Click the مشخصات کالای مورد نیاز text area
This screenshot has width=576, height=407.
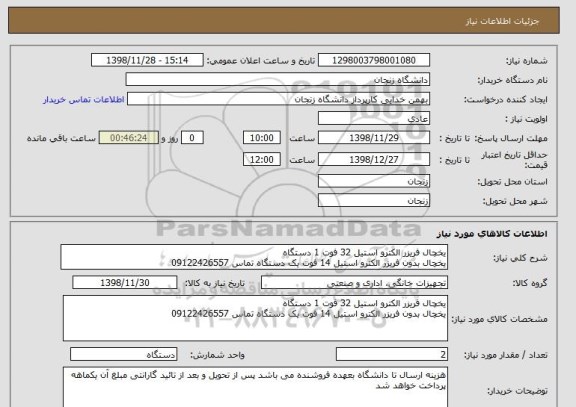click(x=255, y=318)
